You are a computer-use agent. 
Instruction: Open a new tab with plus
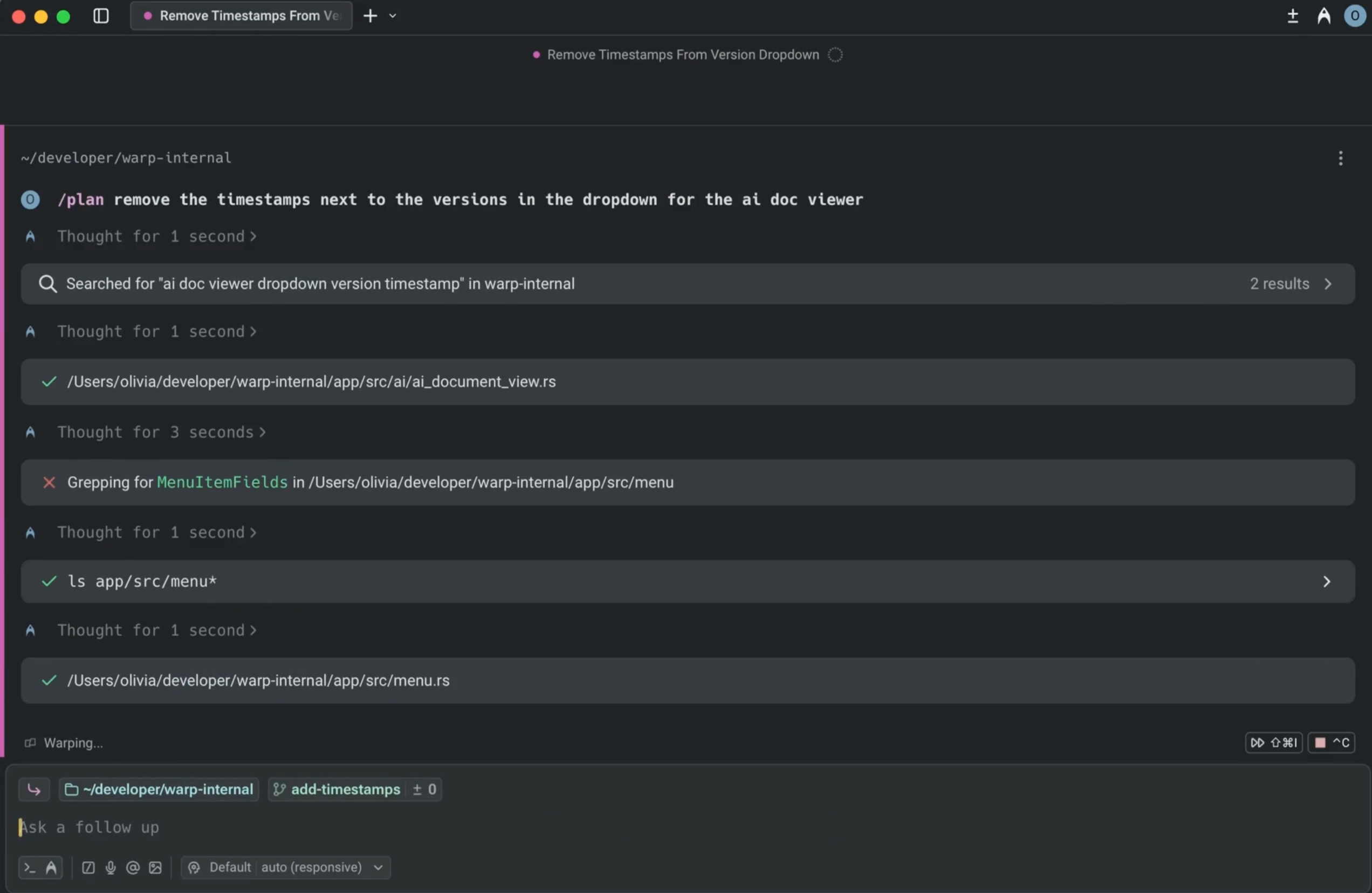point(370,16)
